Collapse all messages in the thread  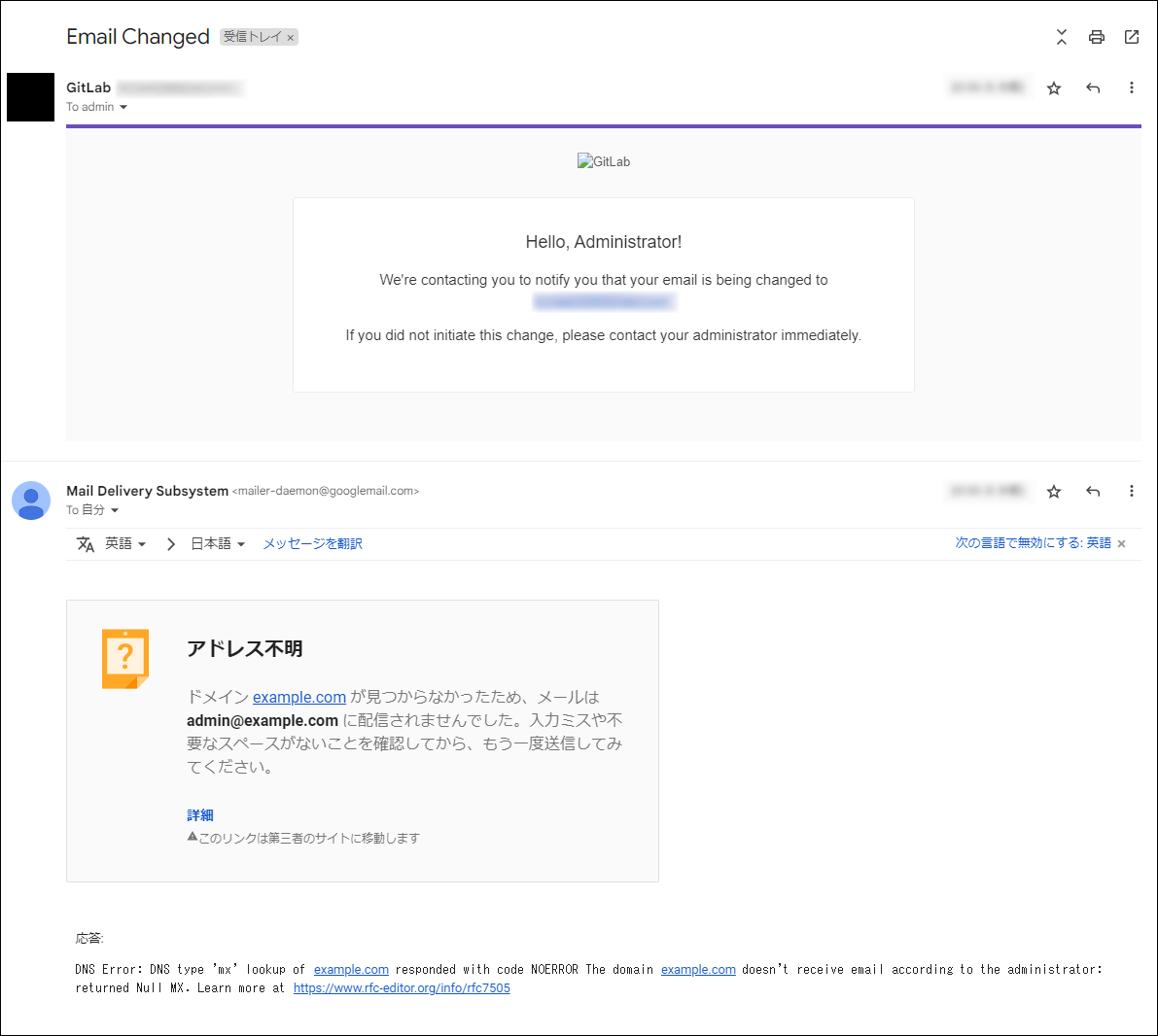pyautogui.click(x=1062, y=37)
